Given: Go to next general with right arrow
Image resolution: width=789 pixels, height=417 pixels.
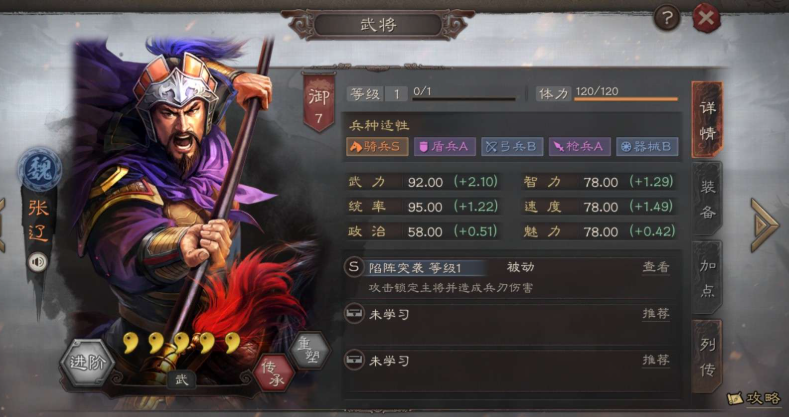Looking at the screenshot, I should coord(765,224).
